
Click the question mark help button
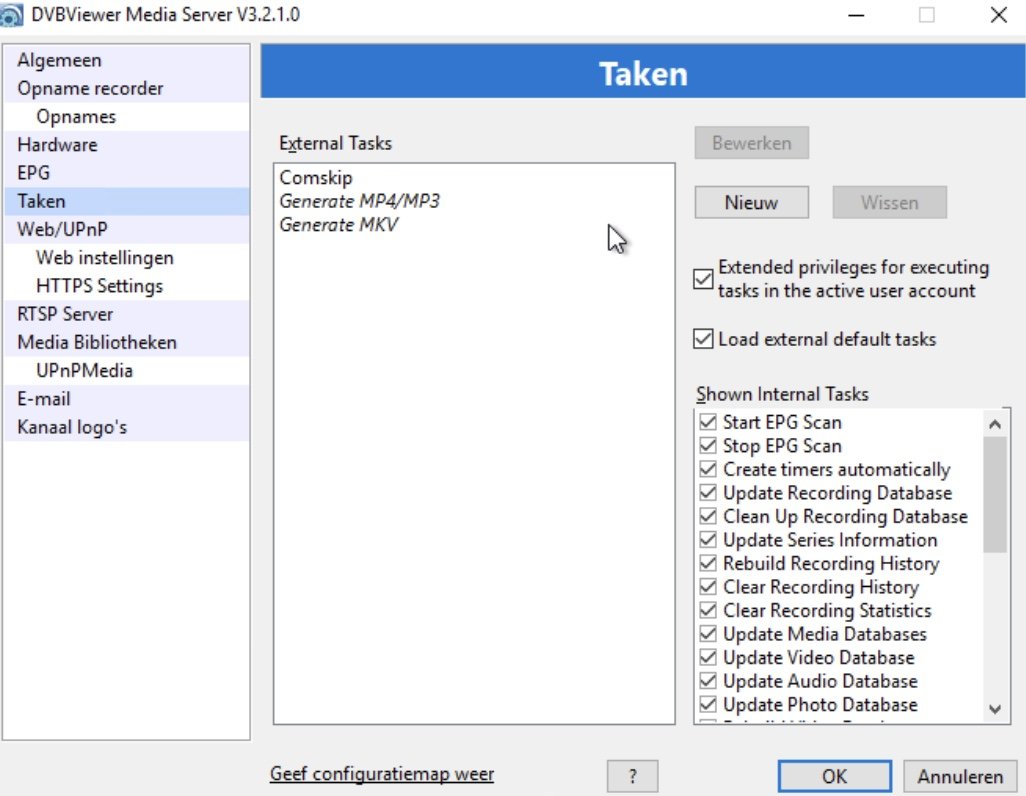(633, 776)
